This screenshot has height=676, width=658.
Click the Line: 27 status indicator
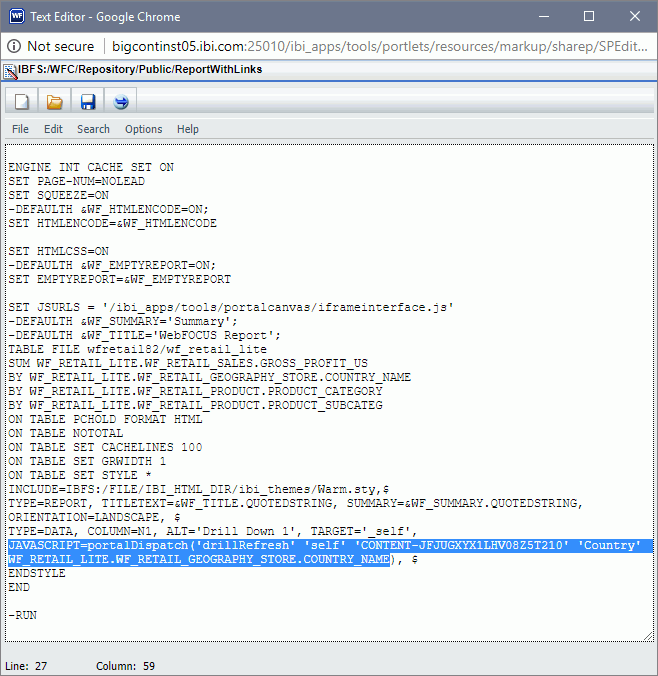pyautogui.click(x=26, y=666)
